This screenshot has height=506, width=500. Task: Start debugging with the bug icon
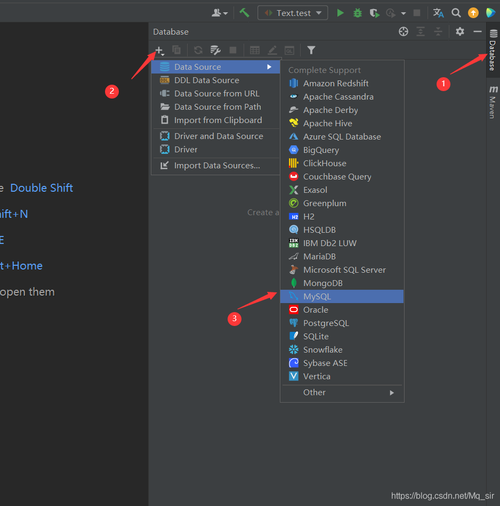357,13
